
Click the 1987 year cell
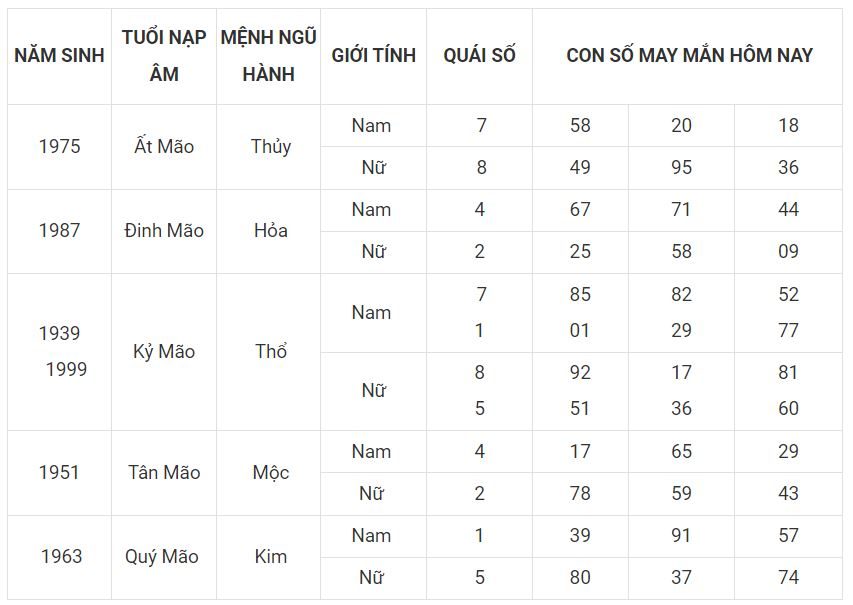[59, 231]
